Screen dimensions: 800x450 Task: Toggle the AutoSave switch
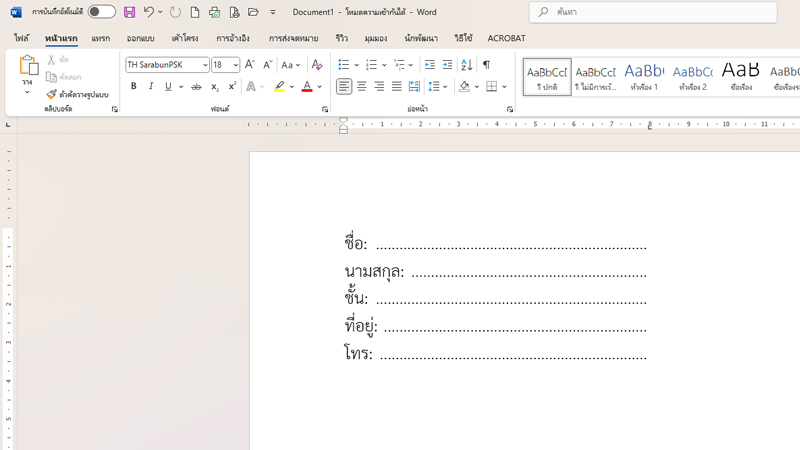(101, 12)
